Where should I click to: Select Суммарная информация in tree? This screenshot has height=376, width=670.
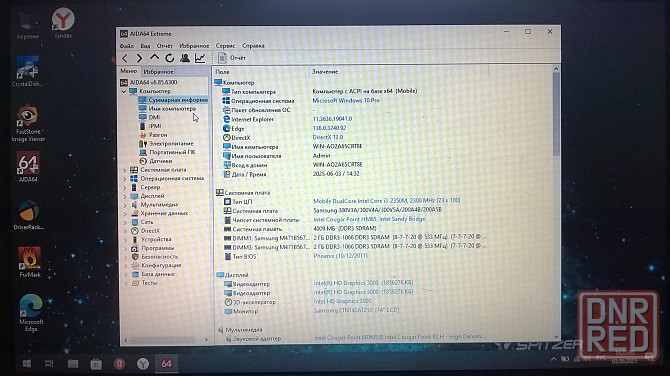point(173,100)
